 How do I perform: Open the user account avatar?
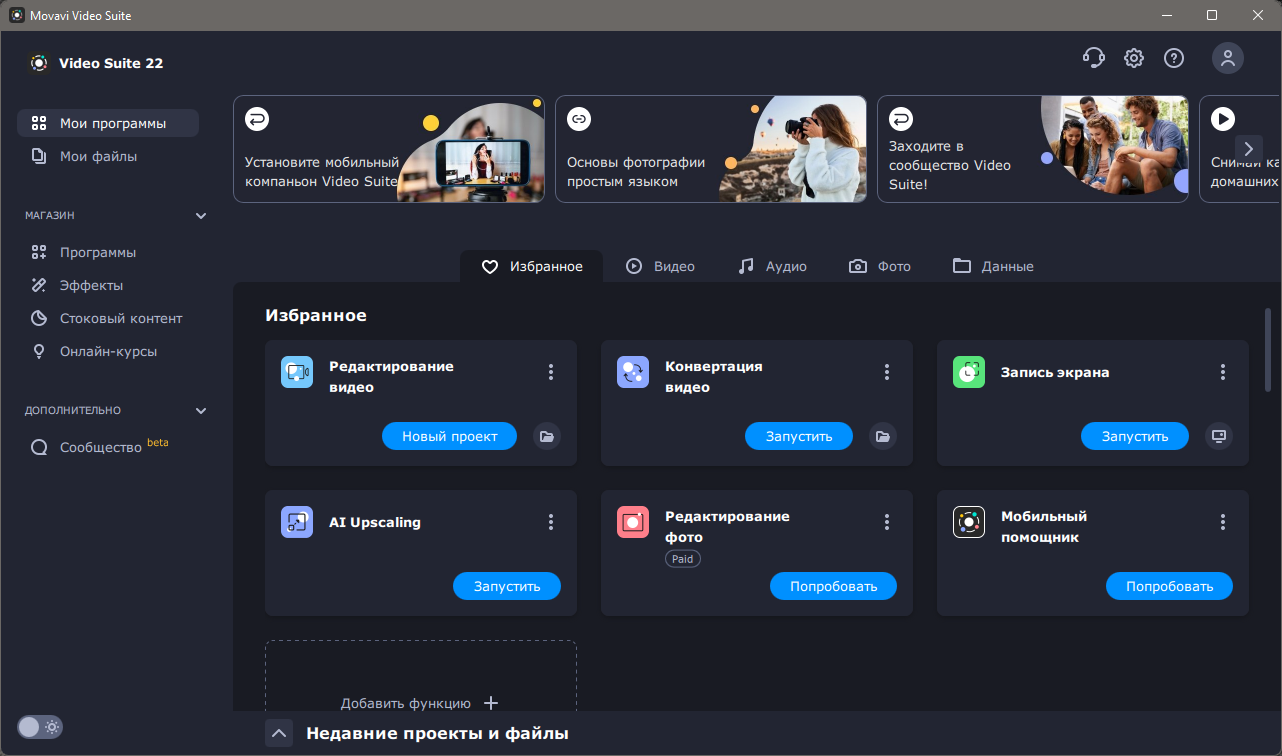click(x=1228, y=58)
